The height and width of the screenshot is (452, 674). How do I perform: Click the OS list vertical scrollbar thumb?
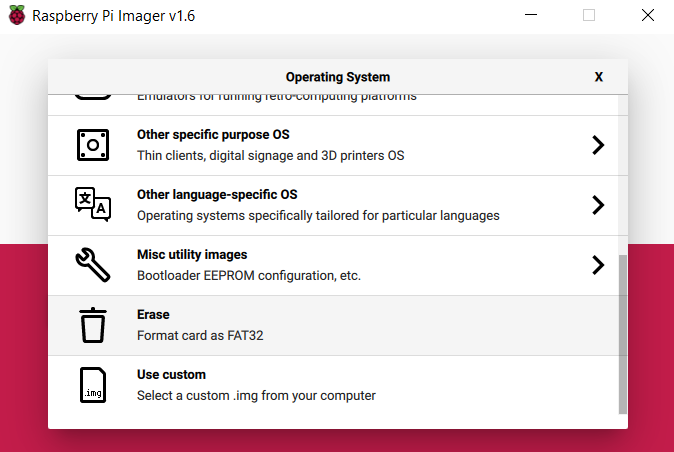[x=623, y=333]
